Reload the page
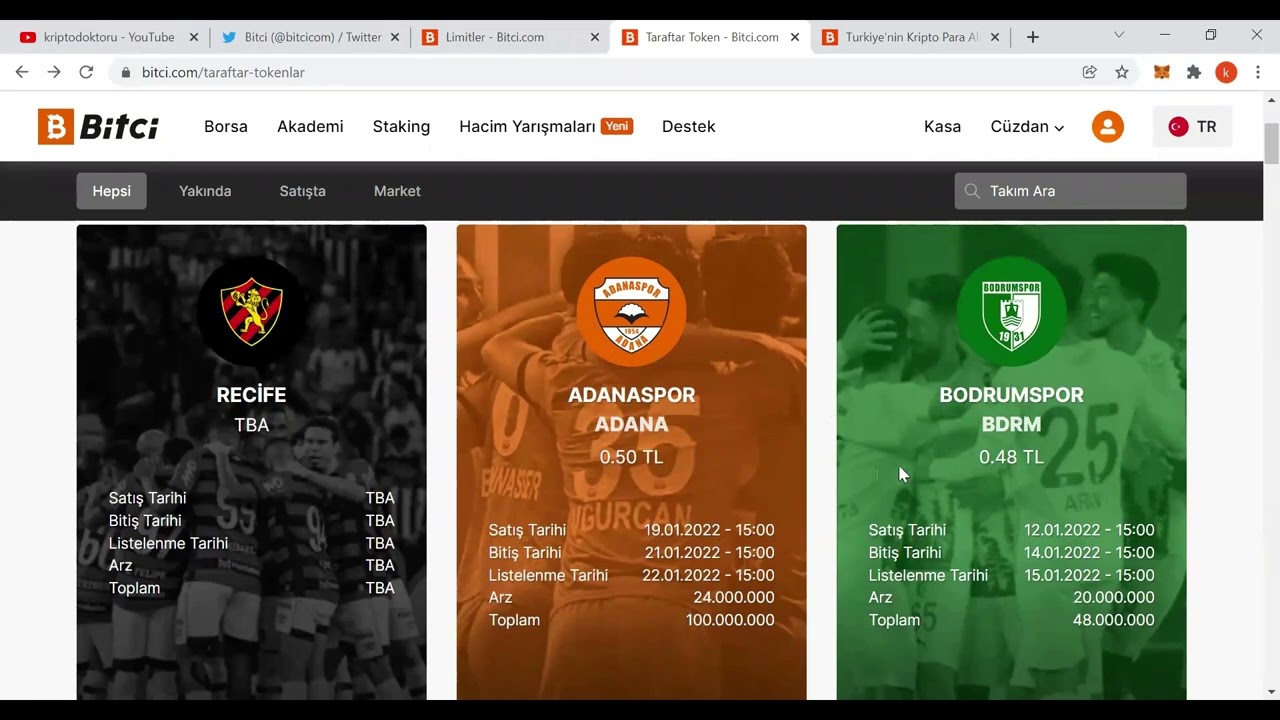This screenshot has width=1280, height=720. click(x=86, y=72)
